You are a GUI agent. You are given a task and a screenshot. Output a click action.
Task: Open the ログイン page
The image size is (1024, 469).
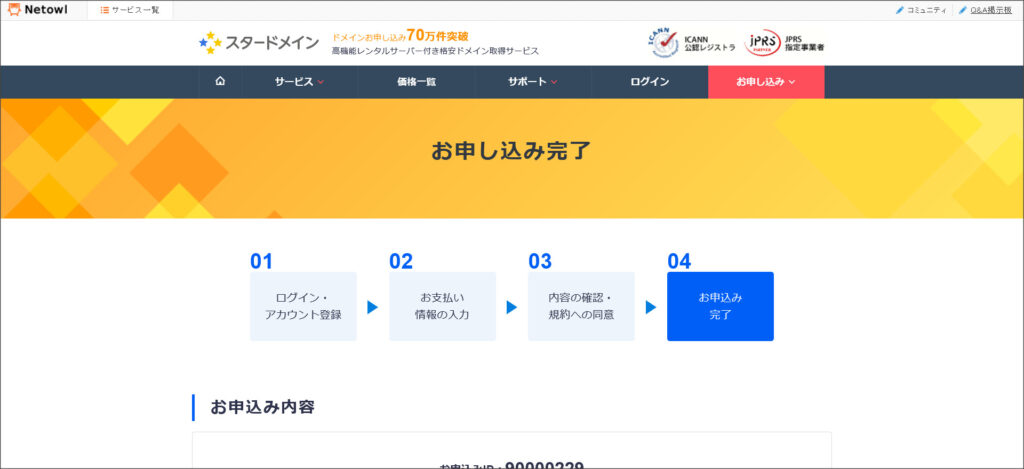pyautogui.click(x=650, y=82)
